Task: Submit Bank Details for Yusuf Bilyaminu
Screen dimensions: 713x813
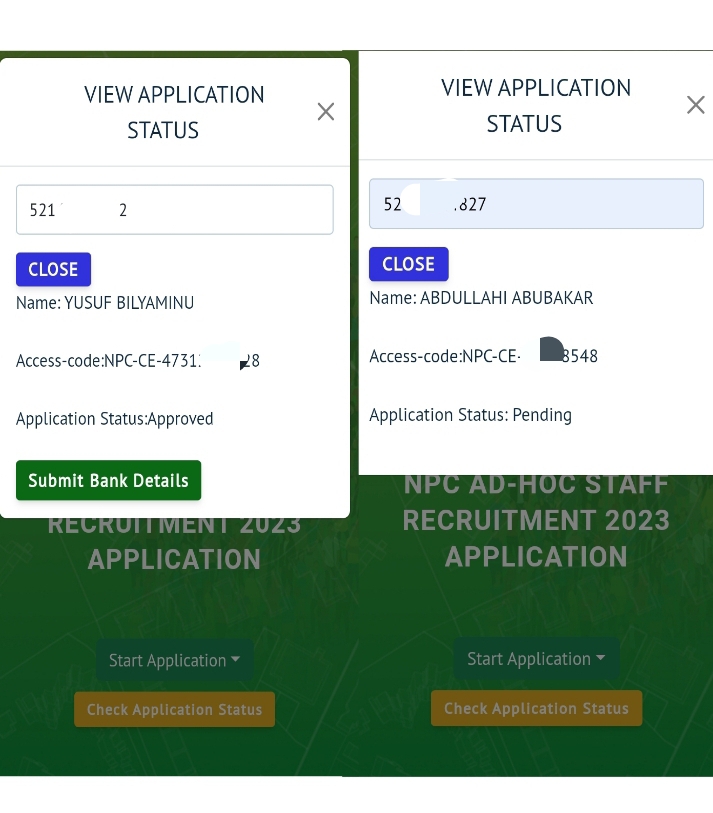Action: click(108, 480)
